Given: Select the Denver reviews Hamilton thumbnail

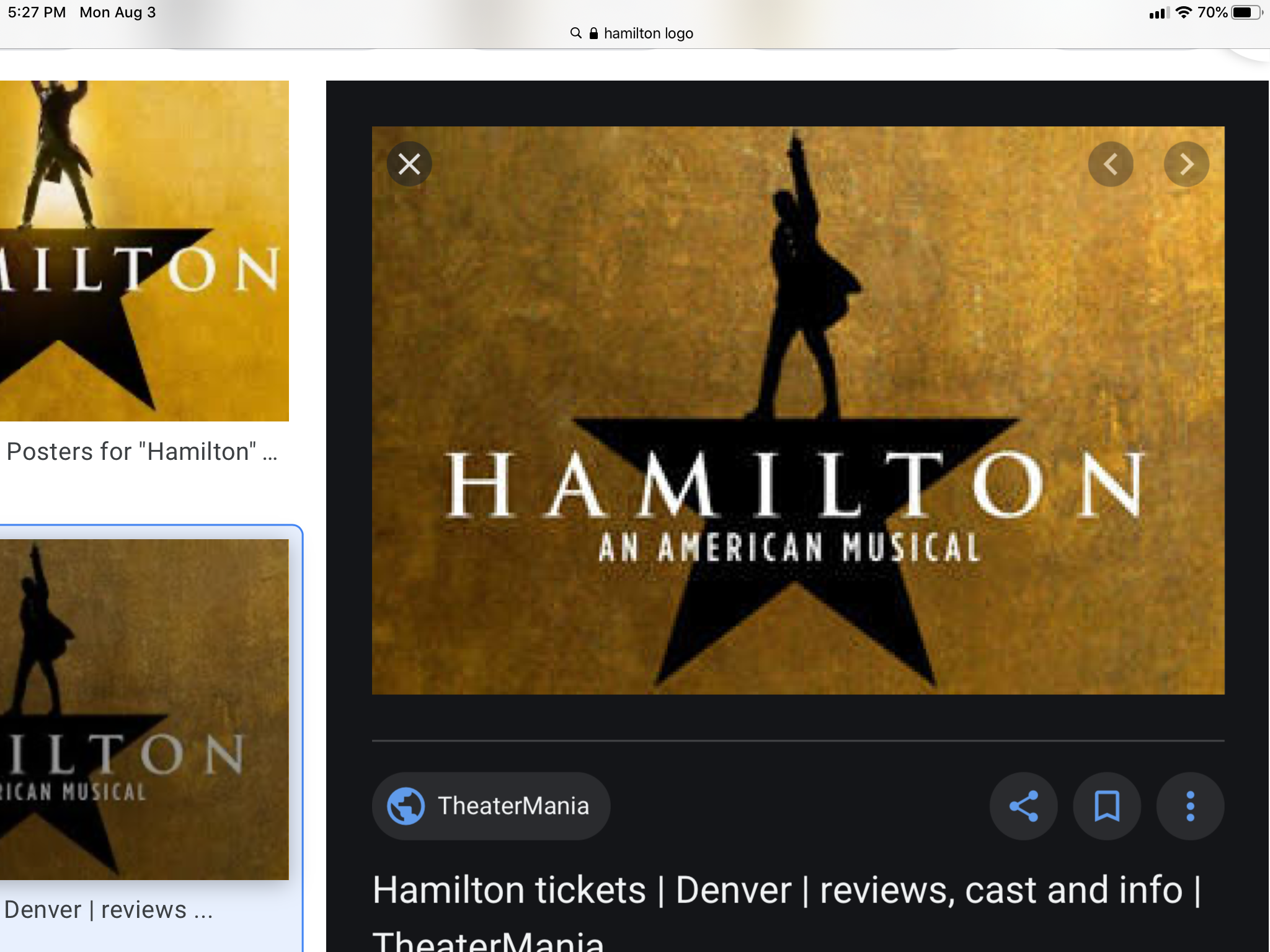Looking at the screenshot, I should coord(144,709).
